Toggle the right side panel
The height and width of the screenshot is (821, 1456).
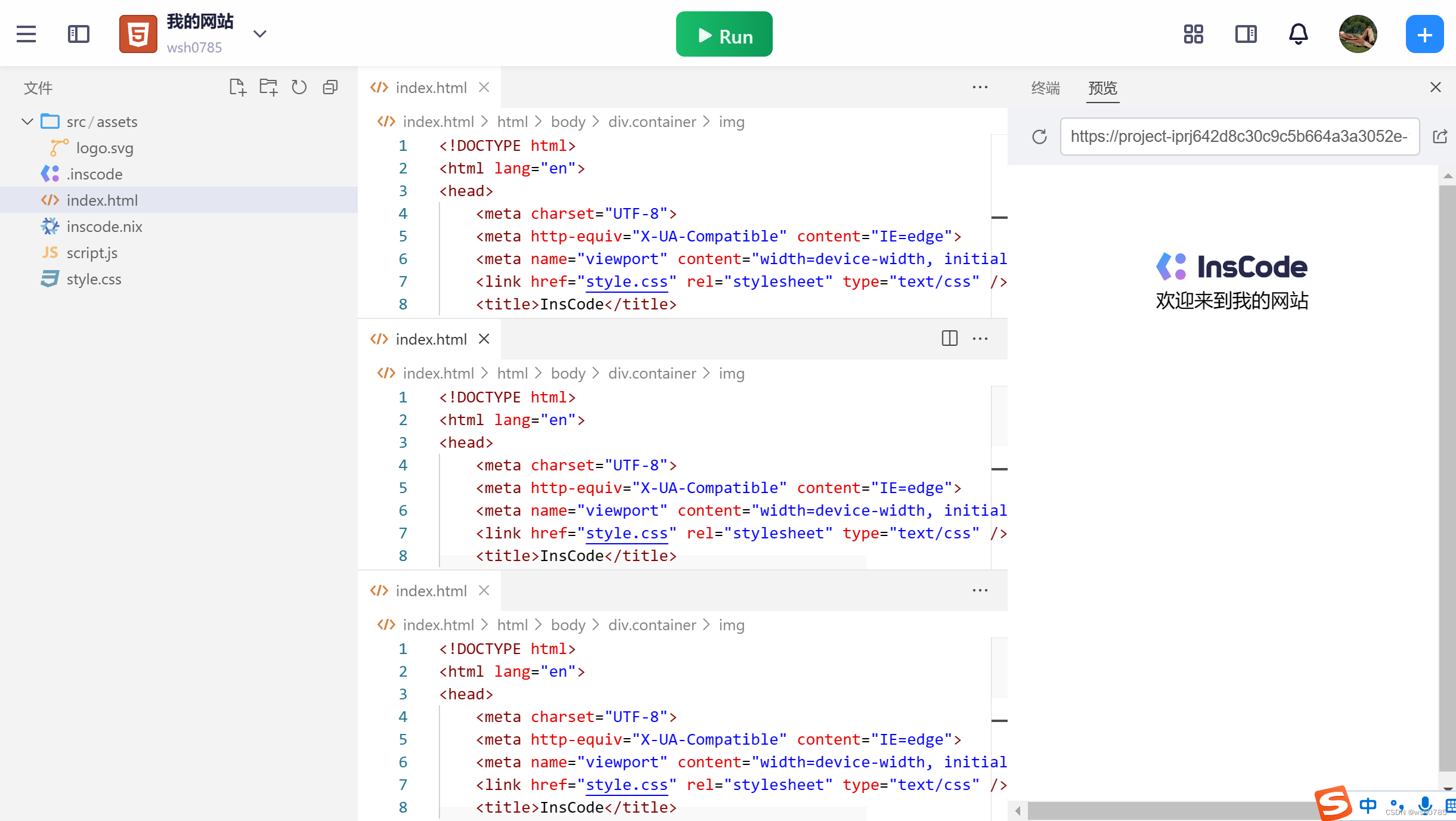(1246, 34)
